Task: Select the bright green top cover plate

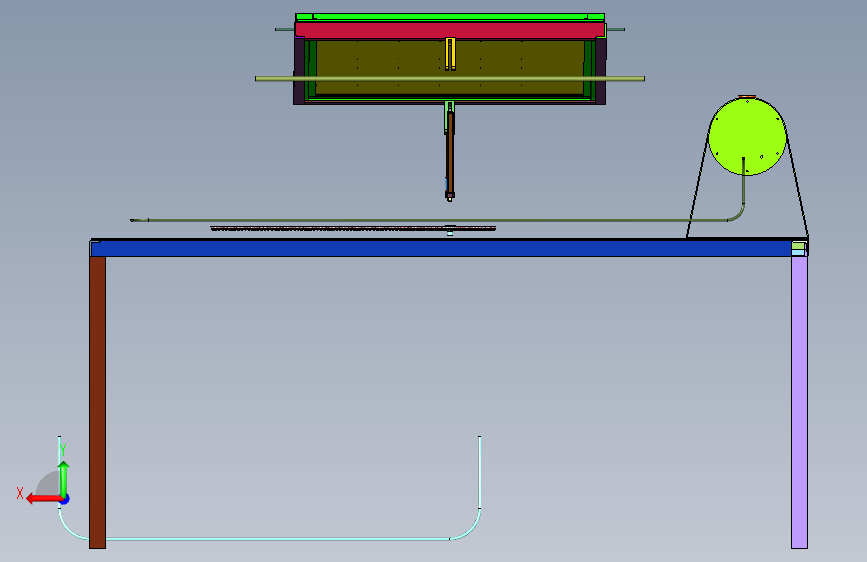Action: [450, 17]
